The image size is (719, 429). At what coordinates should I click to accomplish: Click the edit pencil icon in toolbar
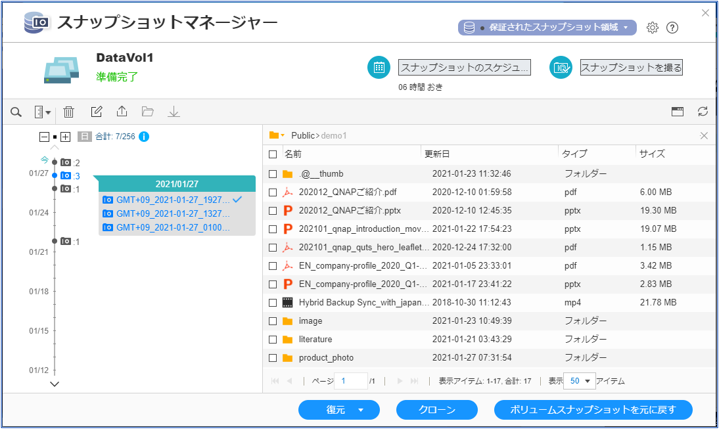point(97,113)
